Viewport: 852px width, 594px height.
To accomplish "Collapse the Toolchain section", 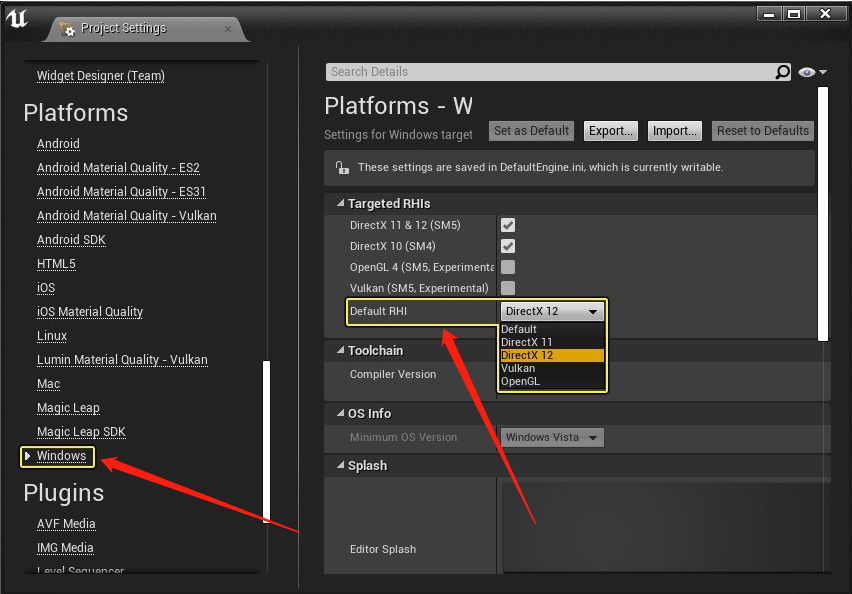I will point(340,350).
